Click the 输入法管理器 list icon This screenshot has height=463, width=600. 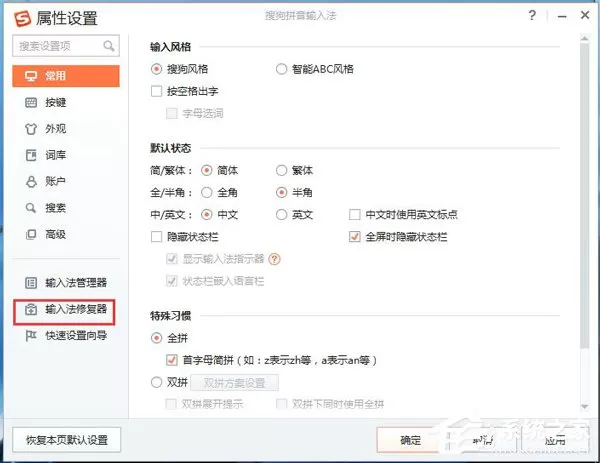(31, 283)
